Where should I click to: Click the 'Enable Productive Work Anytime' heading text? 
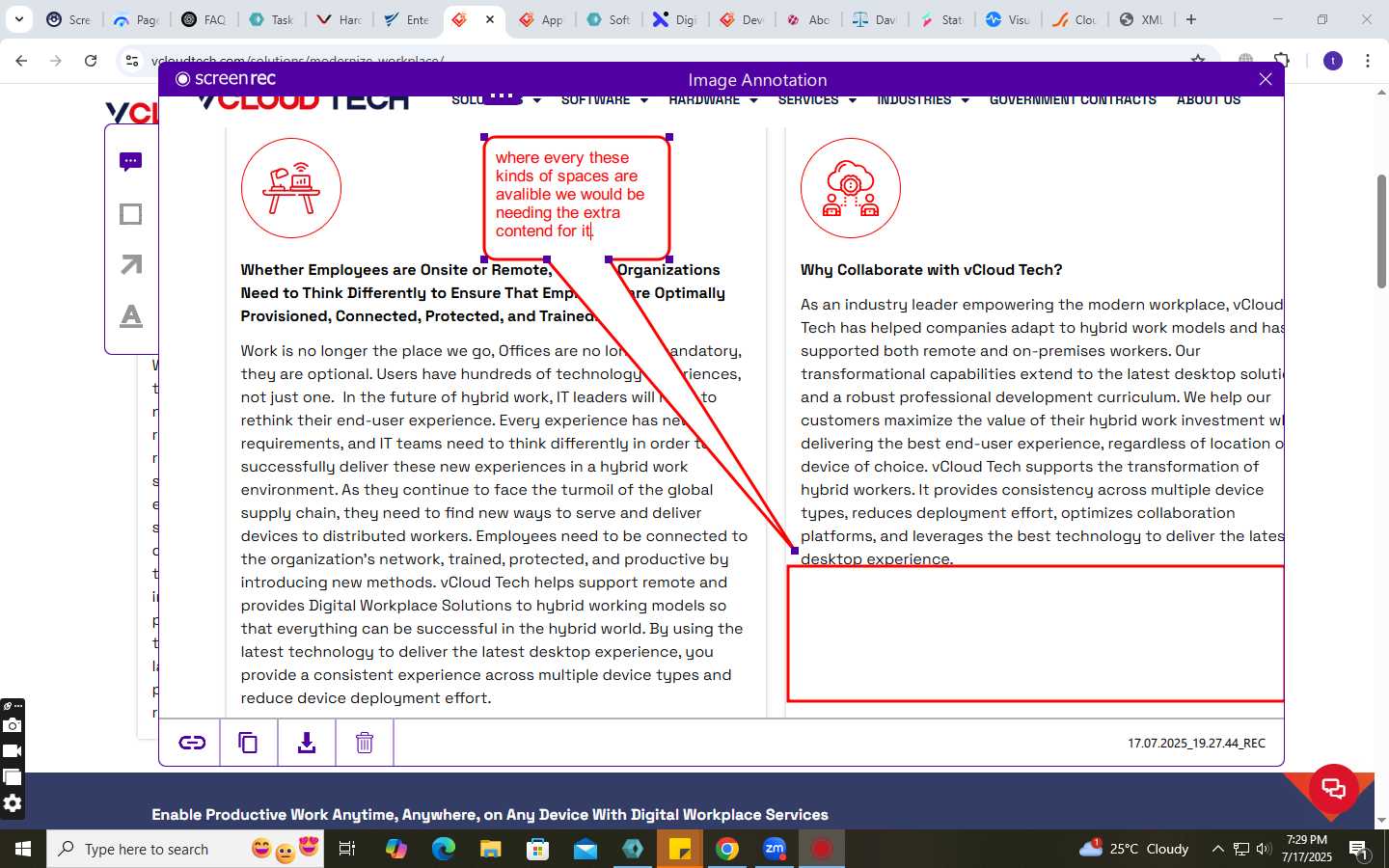[x=490, y=815]
